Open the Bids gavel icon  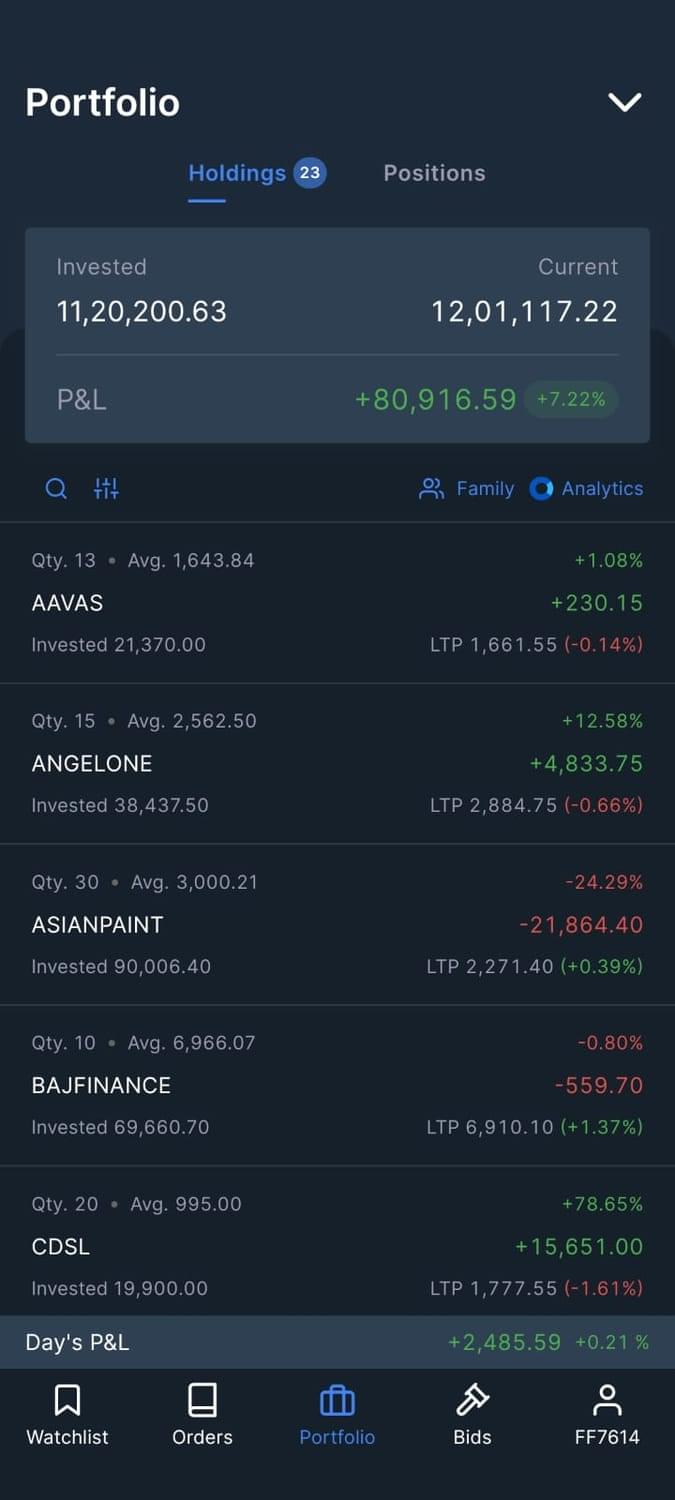(472, 1401)
